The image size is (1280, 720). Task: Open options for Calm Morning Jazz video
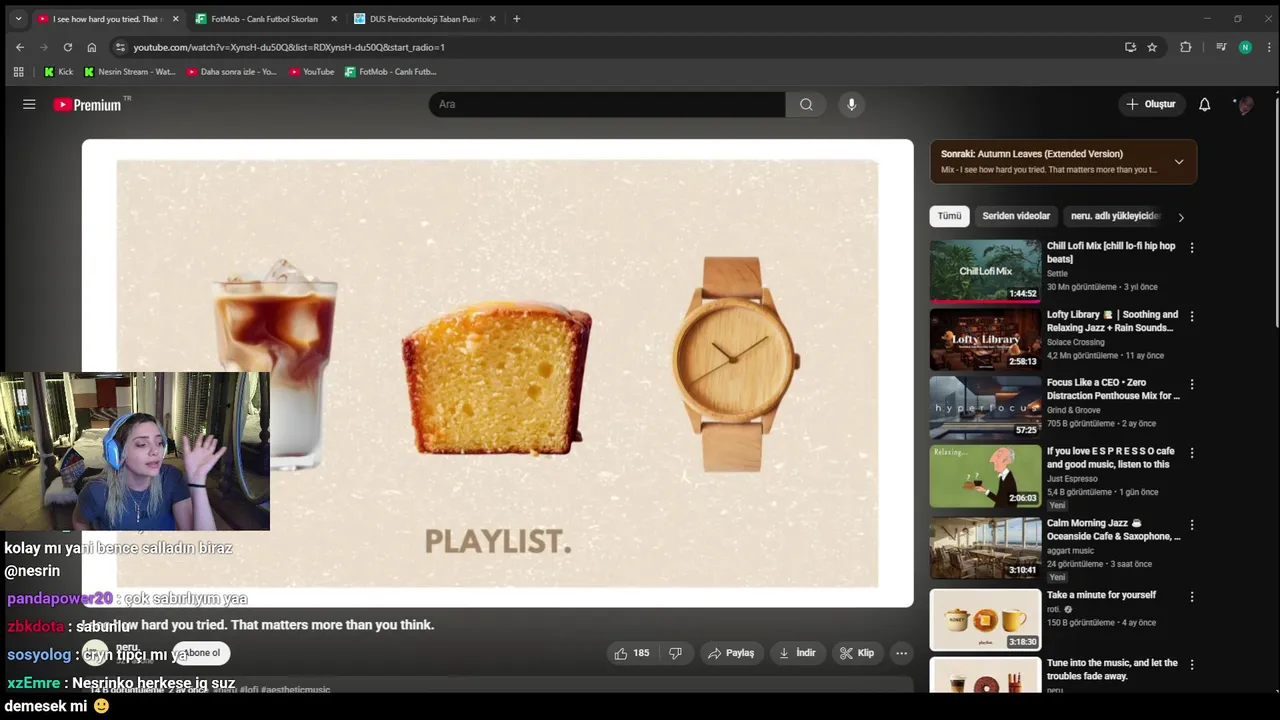tap(1191, 524)
